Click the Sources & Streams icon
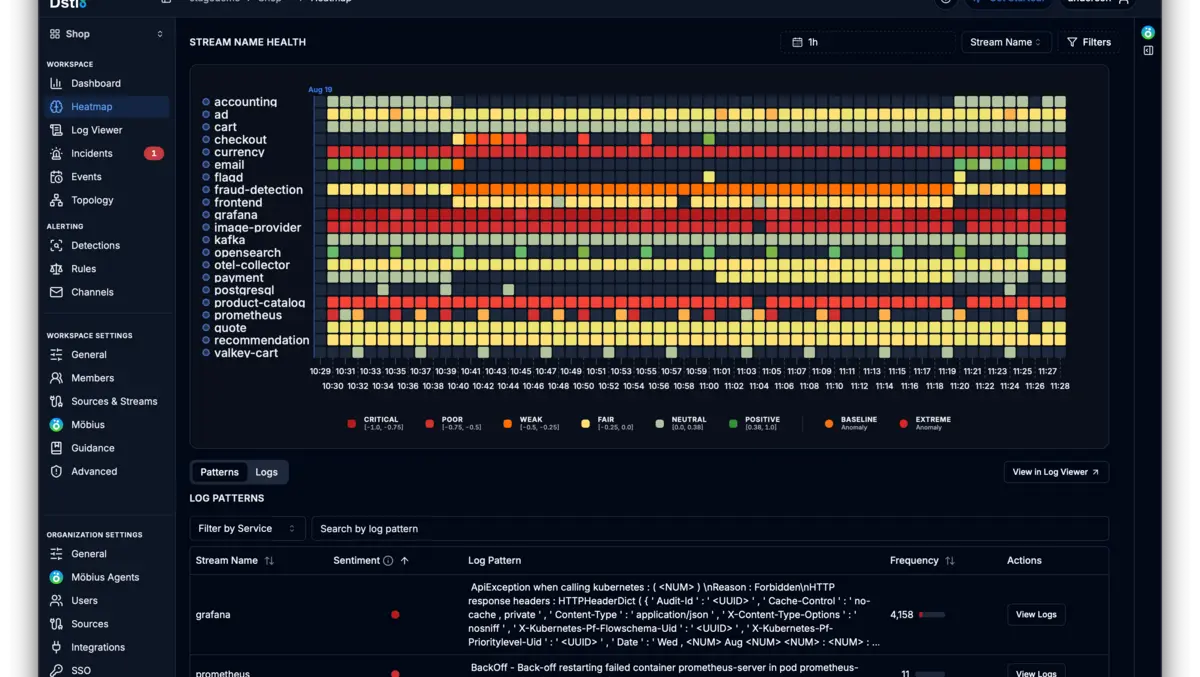 pos(56,401)
